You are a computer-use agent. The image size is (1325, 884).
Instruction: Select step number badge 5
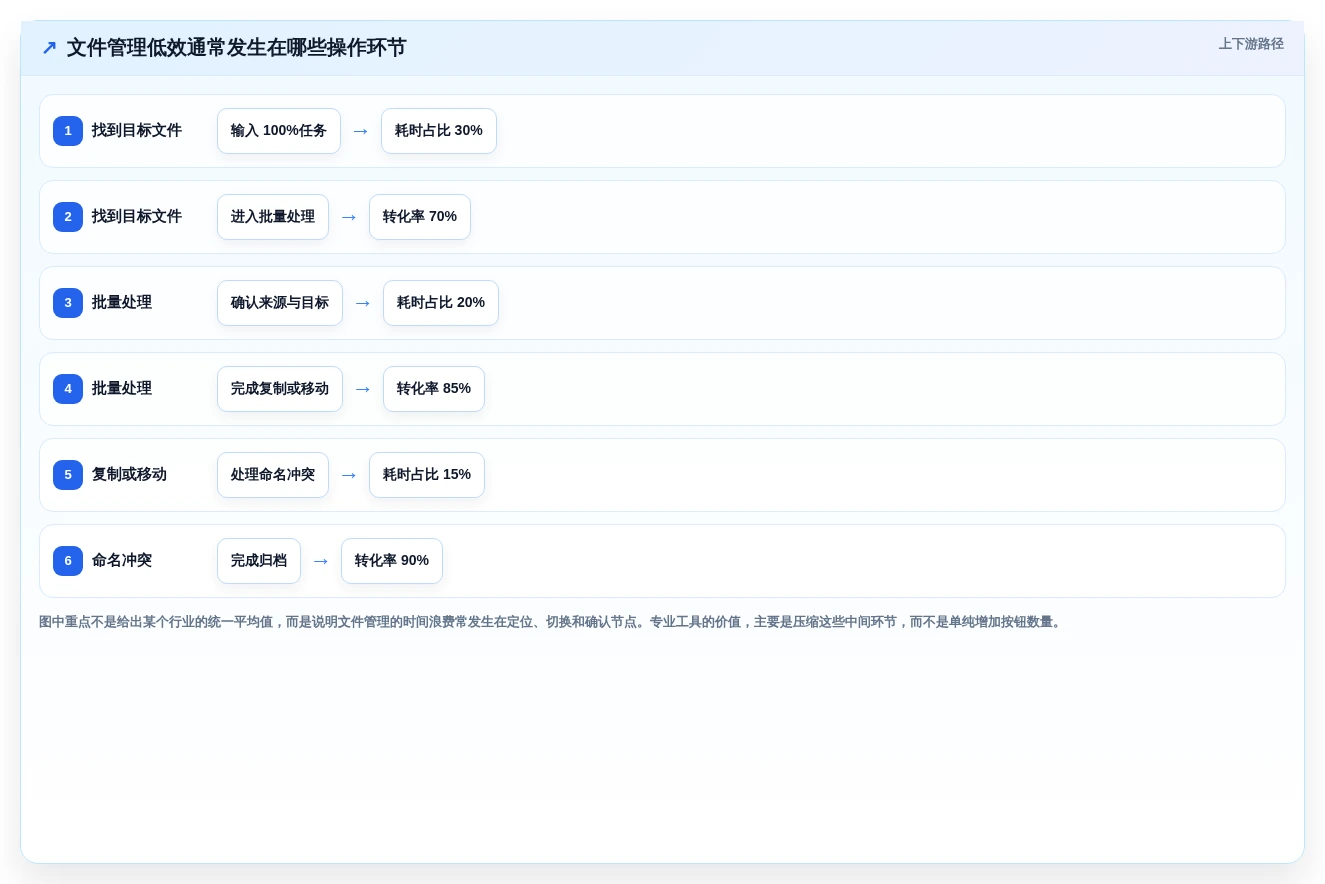pos(68,475)
